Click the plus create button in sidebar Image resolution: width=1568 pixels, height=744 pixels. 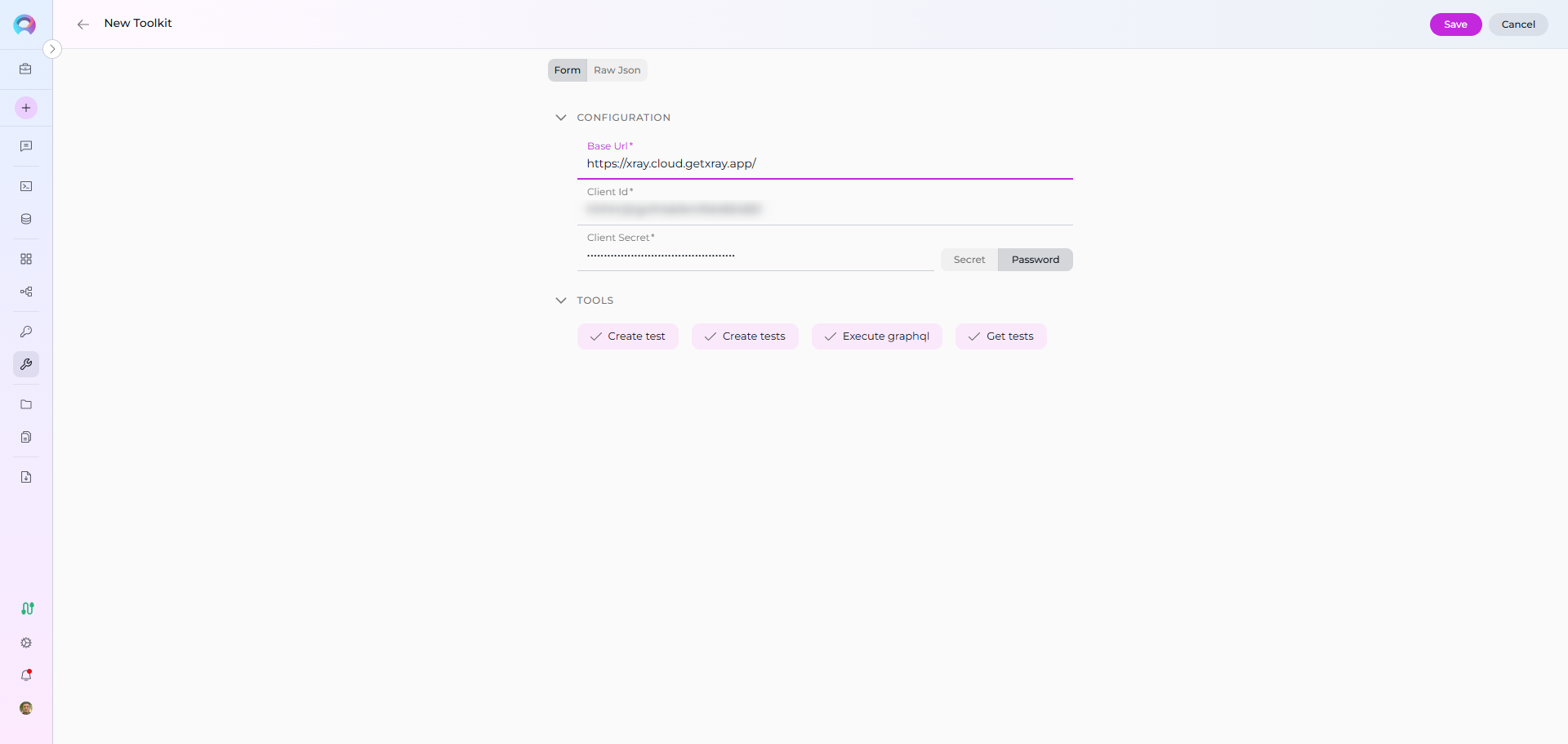[x=26, y=108]
